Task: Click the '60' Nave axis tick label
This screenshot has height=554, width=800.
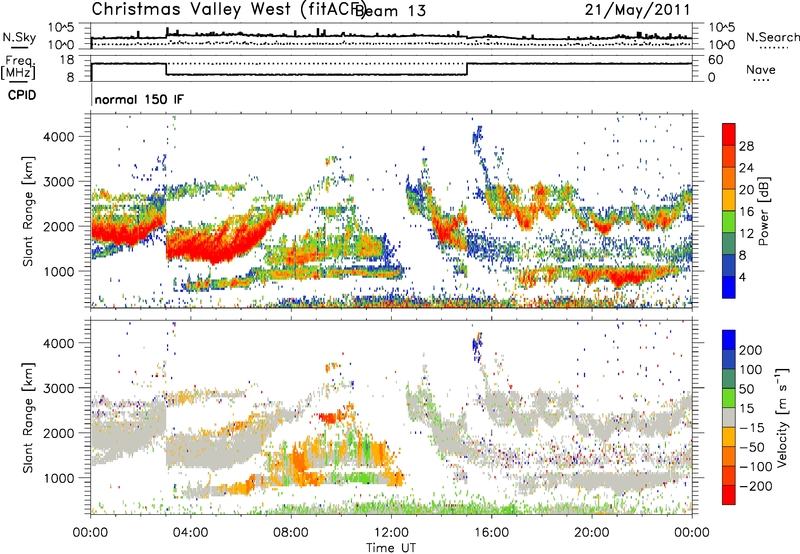Action: point(716,60)
